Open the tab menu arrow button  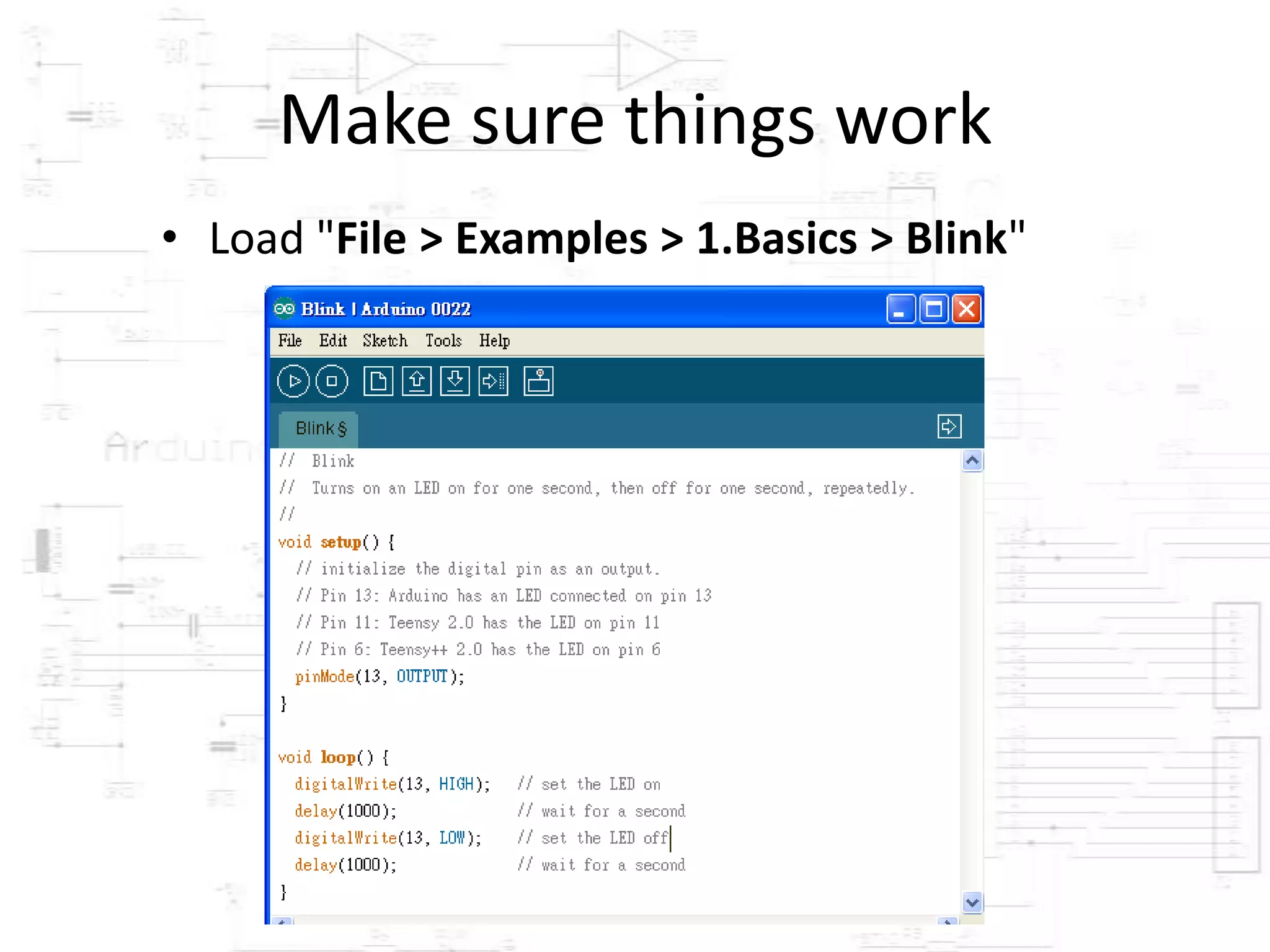949,426
